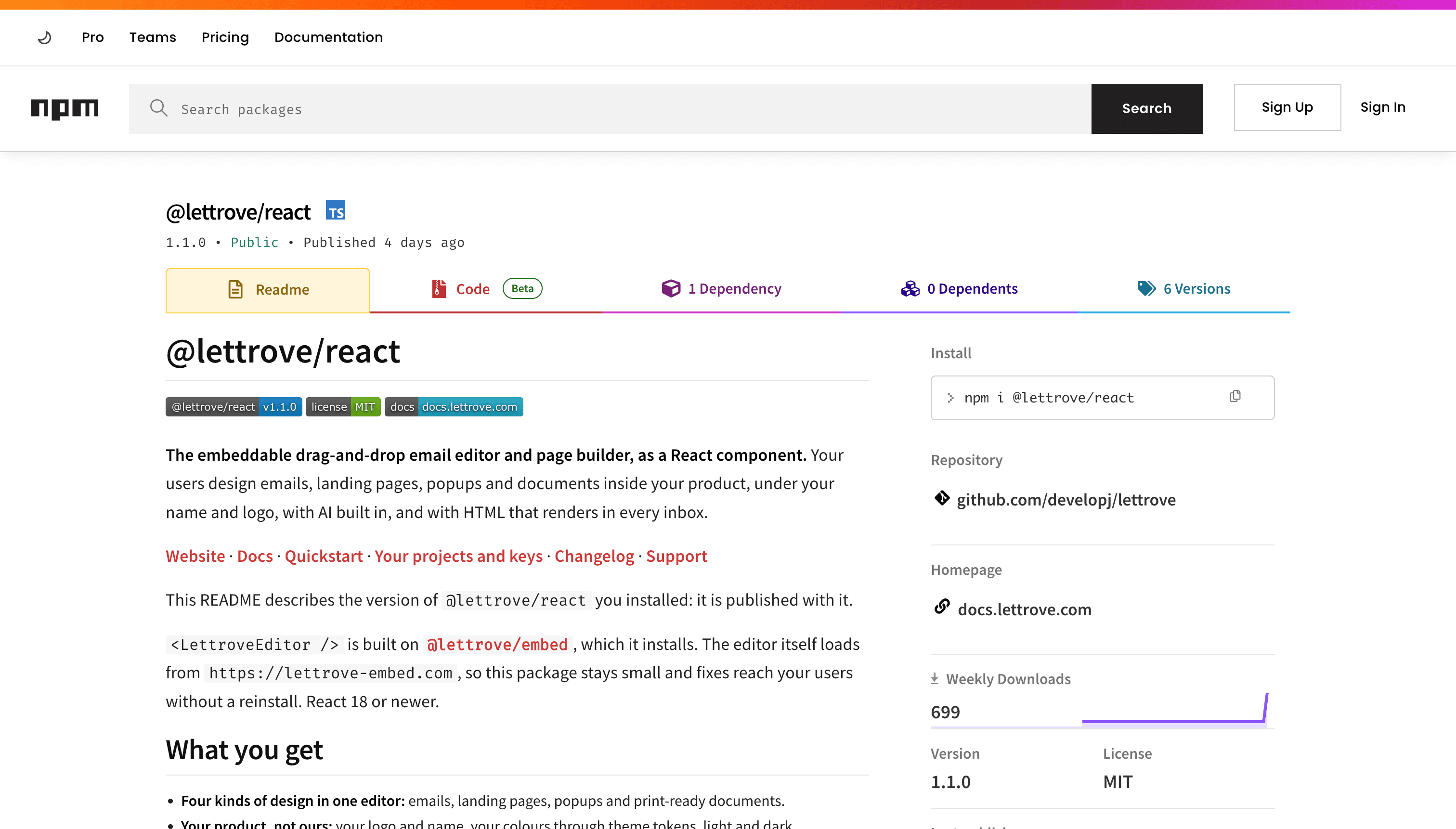This screenshot has width=1456, height=829.
Task: Open the docs.lettrove.com homepage link
Action: click(1025, 609)
